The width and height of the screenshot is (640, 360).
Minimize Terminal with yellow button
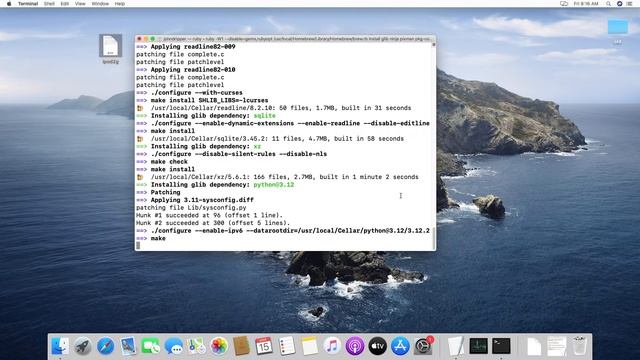click(146, 39)
